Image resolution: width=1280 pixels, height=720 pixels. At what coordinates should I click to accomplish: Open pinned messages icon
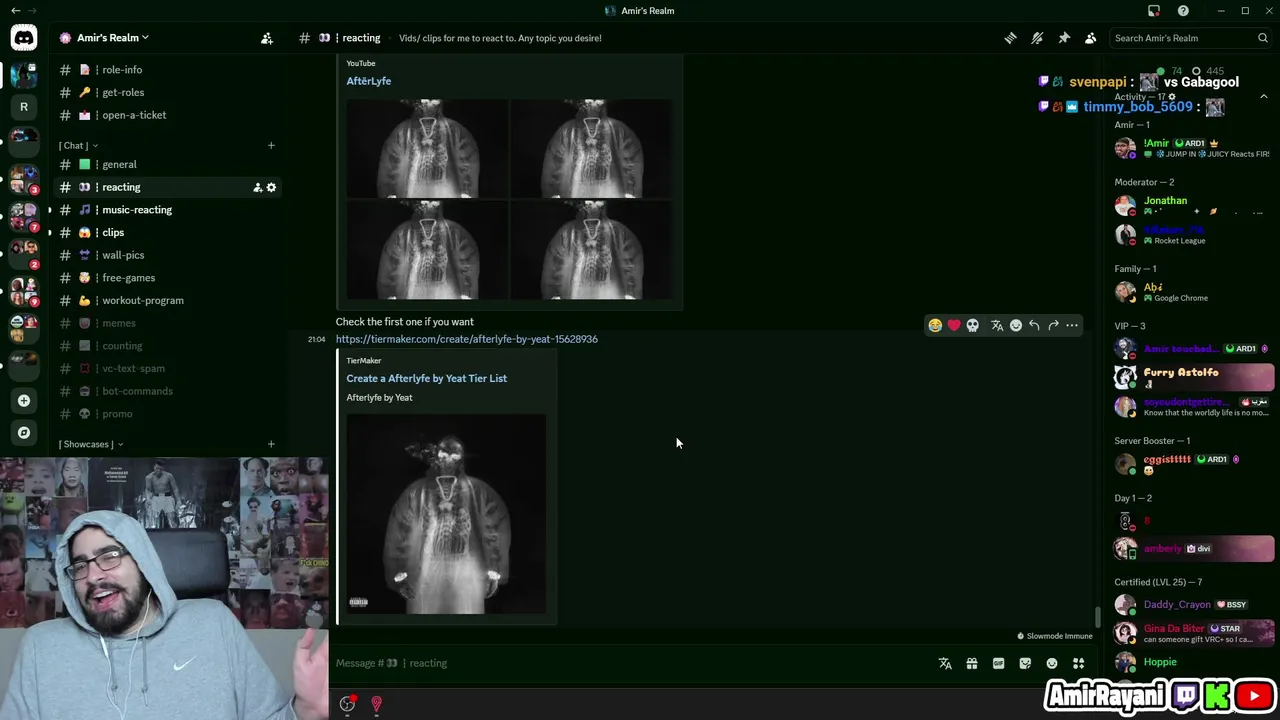click(x=1064, y=38)
